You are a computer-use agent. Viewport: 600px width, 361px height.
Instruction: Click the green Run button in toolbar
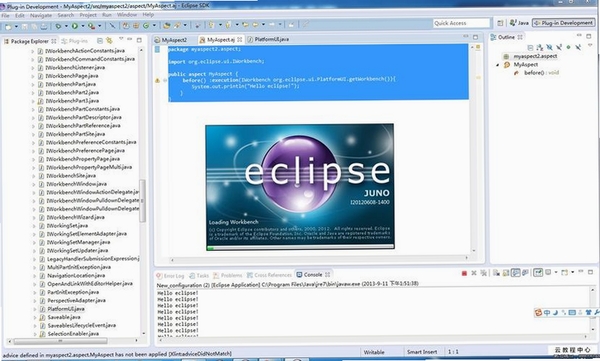[x=75, y=26]
